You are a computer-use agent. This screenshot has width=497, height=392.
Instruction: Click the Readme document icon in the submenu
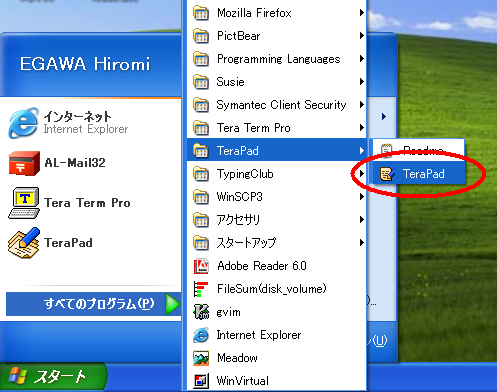387,150
